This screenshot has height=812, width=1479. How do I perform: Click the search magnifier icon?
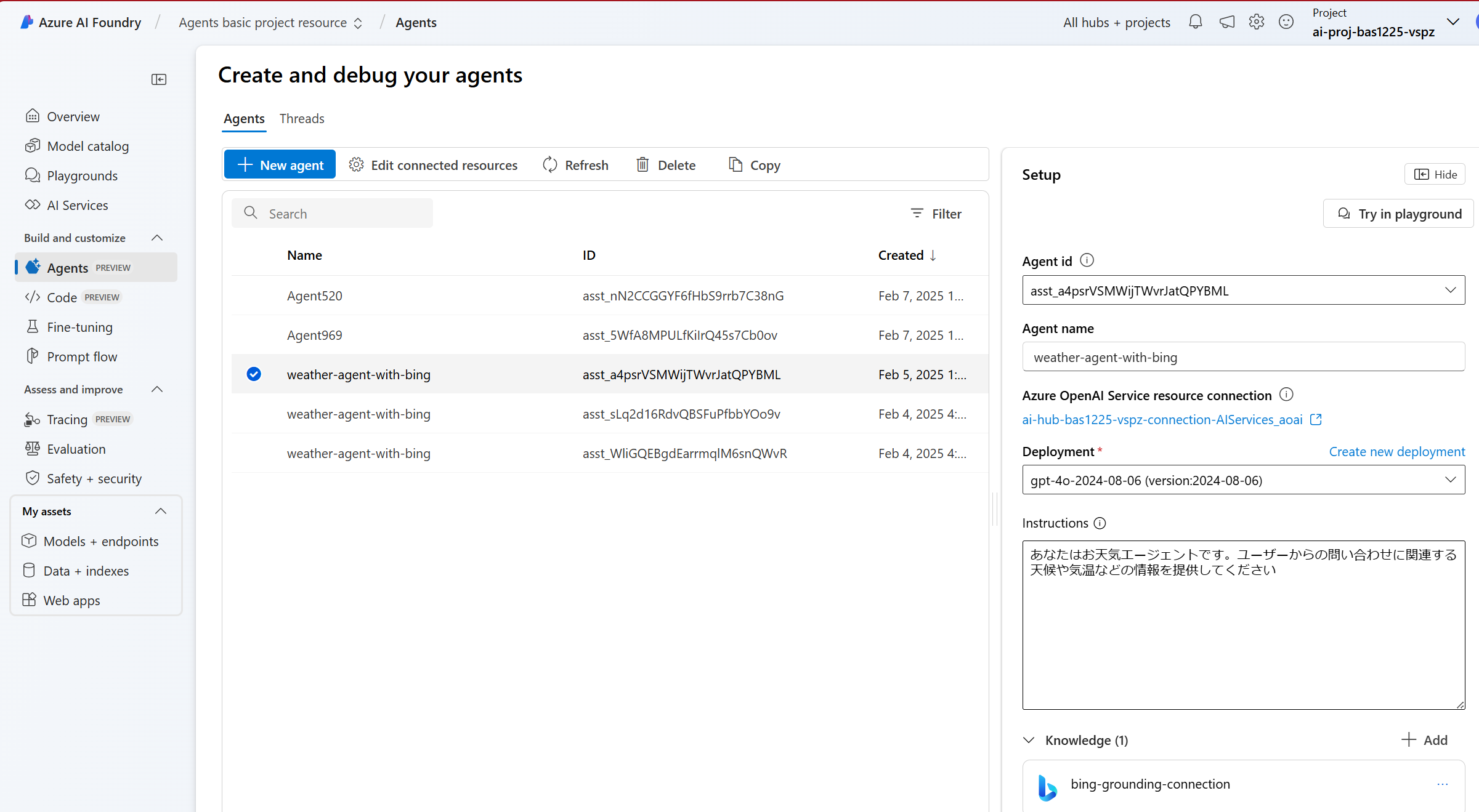point(250,213)
